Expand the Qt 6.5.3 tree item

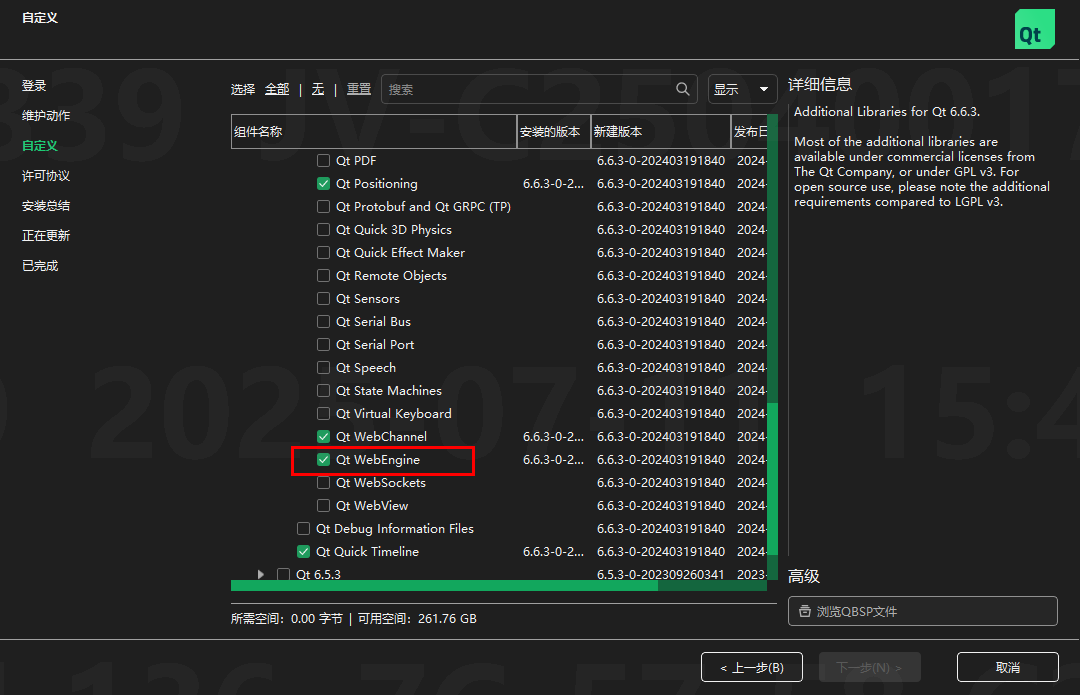(x=260, y=574)
